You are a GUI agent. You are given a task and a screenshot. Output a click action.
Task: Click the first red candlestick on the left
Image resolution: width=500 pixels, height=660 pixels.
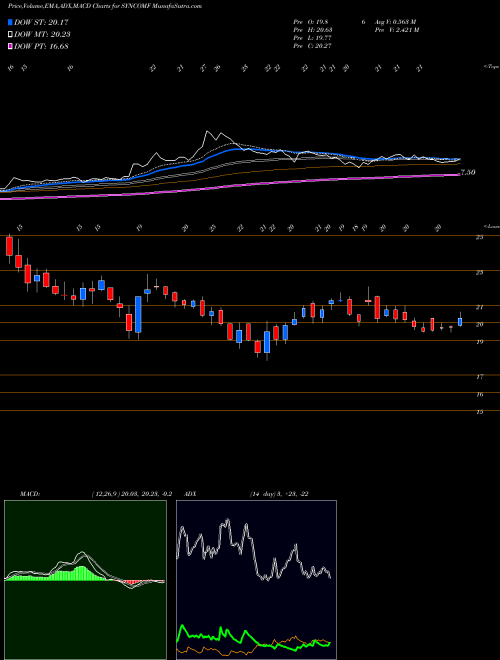pyautogui.click(x=9, y=246)
